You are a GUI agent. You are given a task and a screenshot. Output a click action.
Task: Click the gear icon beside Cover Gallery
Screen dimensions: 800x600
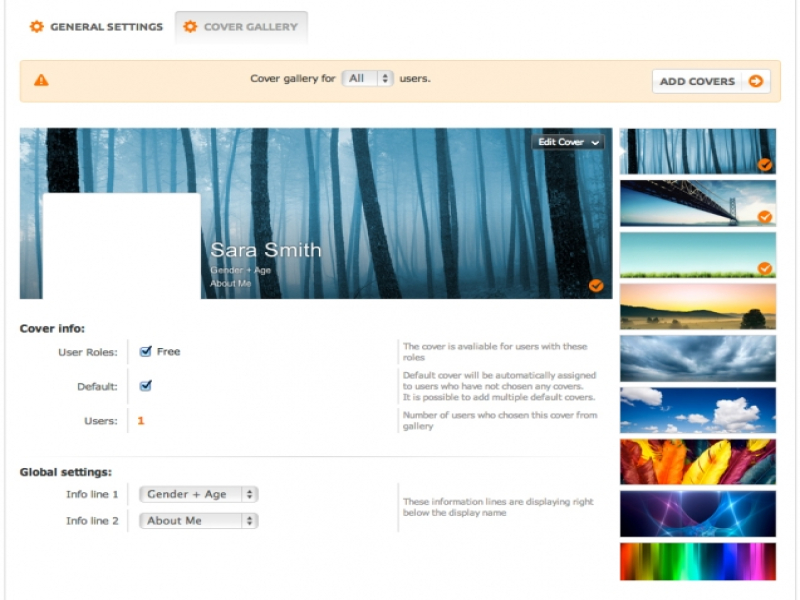(x=190, y=27)
